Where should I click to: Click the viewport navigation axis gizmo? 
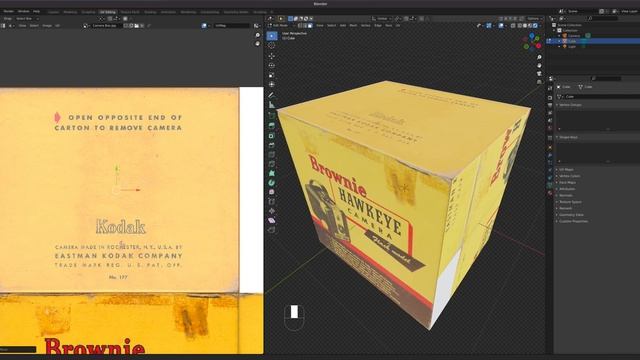click(x=532, y=42)
